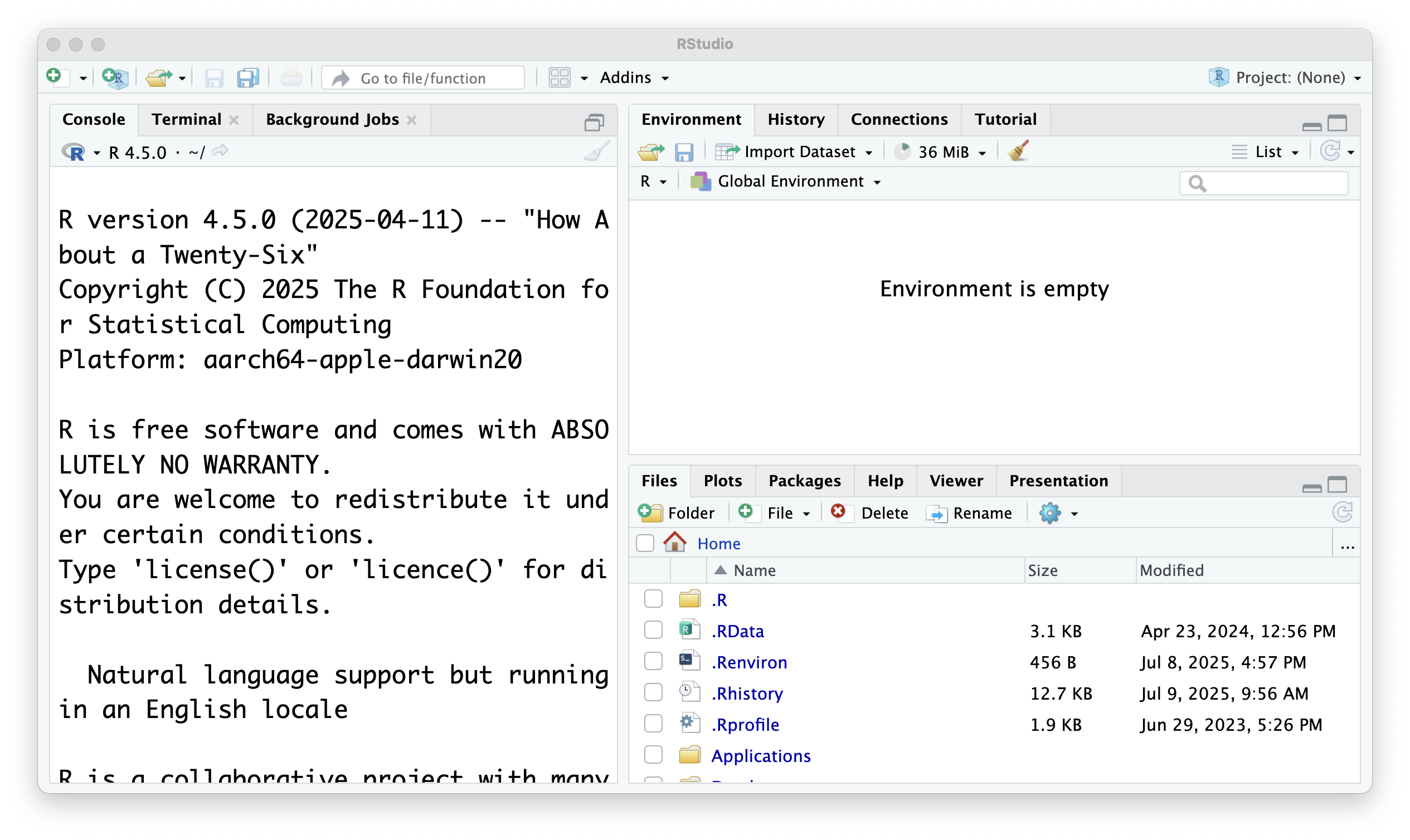Click Load Workspace folder icon in Environment
Image resolution: width=1410 pixels, height=840 pixels.
coord(650,152)
